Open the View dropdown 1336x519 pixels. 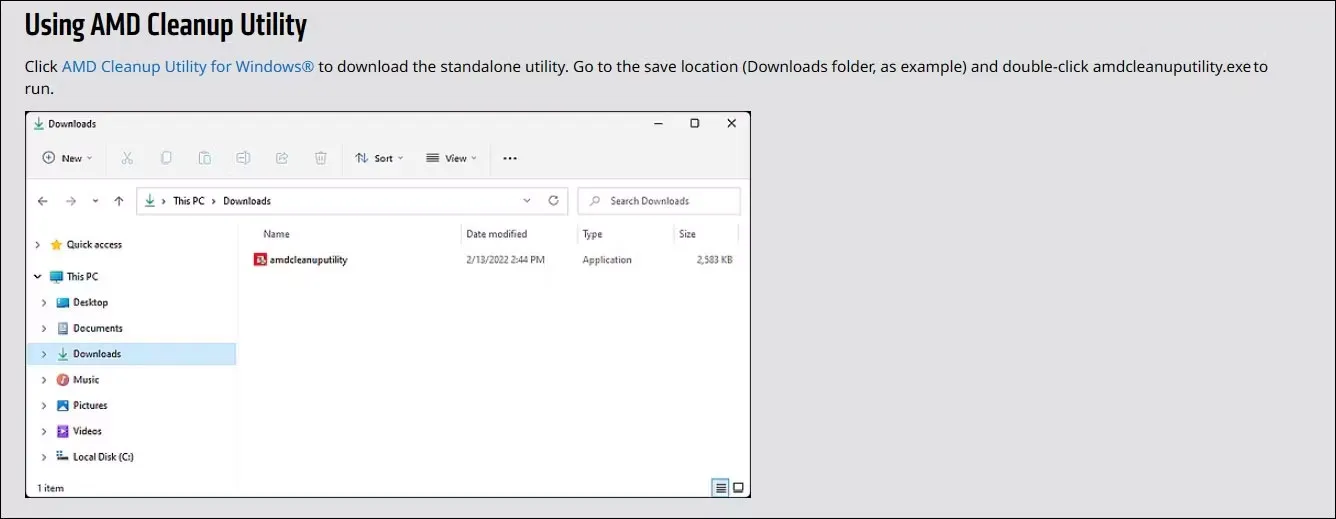451,158
